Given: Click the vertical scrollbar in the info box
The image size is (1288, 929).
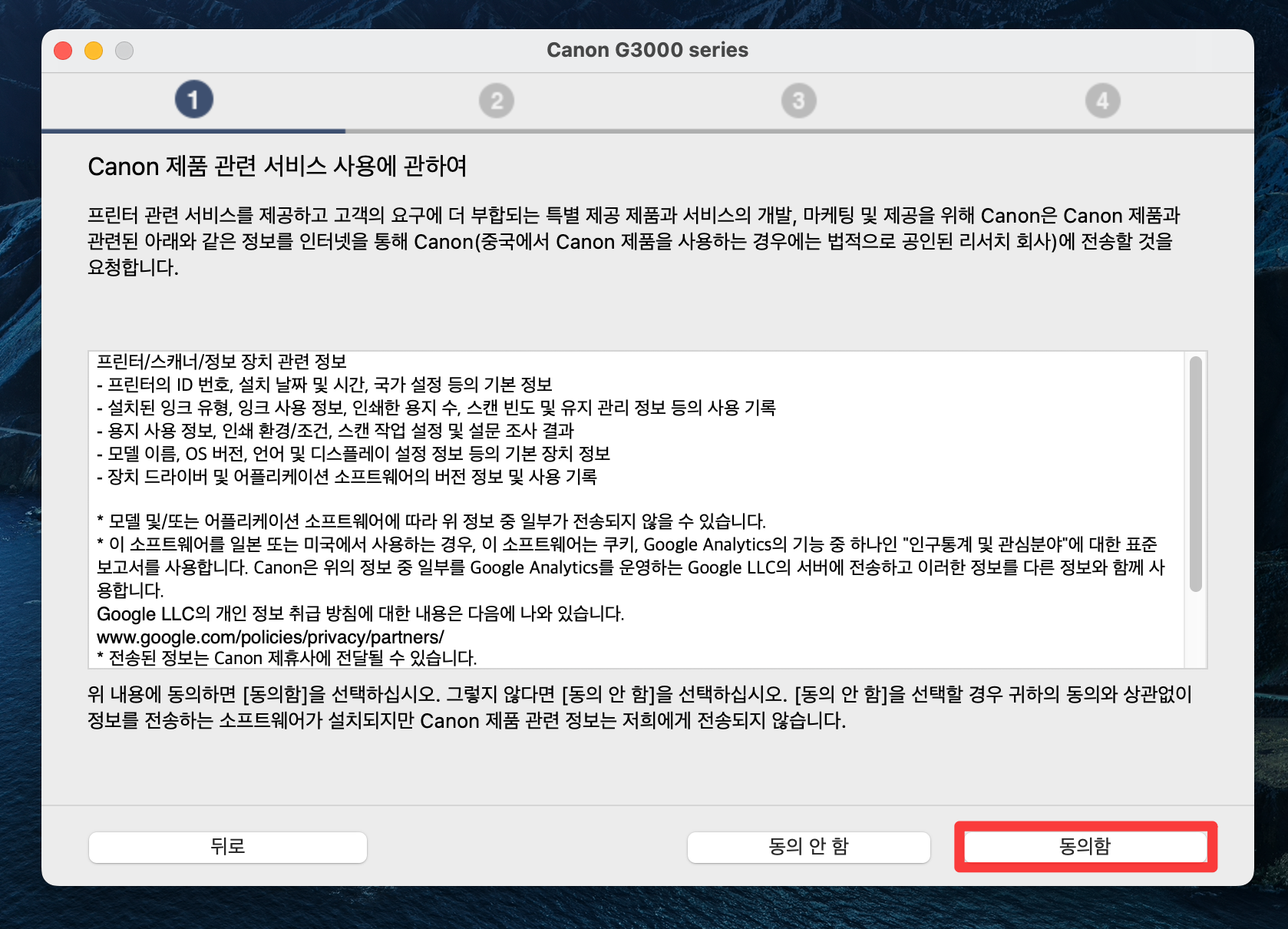Looking at the screenshot, I should point(1195,474).
